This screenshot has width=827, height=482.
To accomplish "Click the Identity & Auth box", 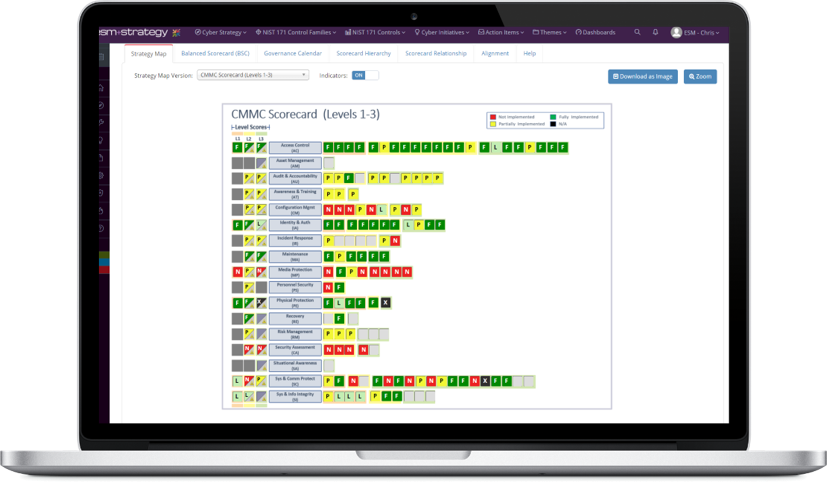I will tap(295, 225).
